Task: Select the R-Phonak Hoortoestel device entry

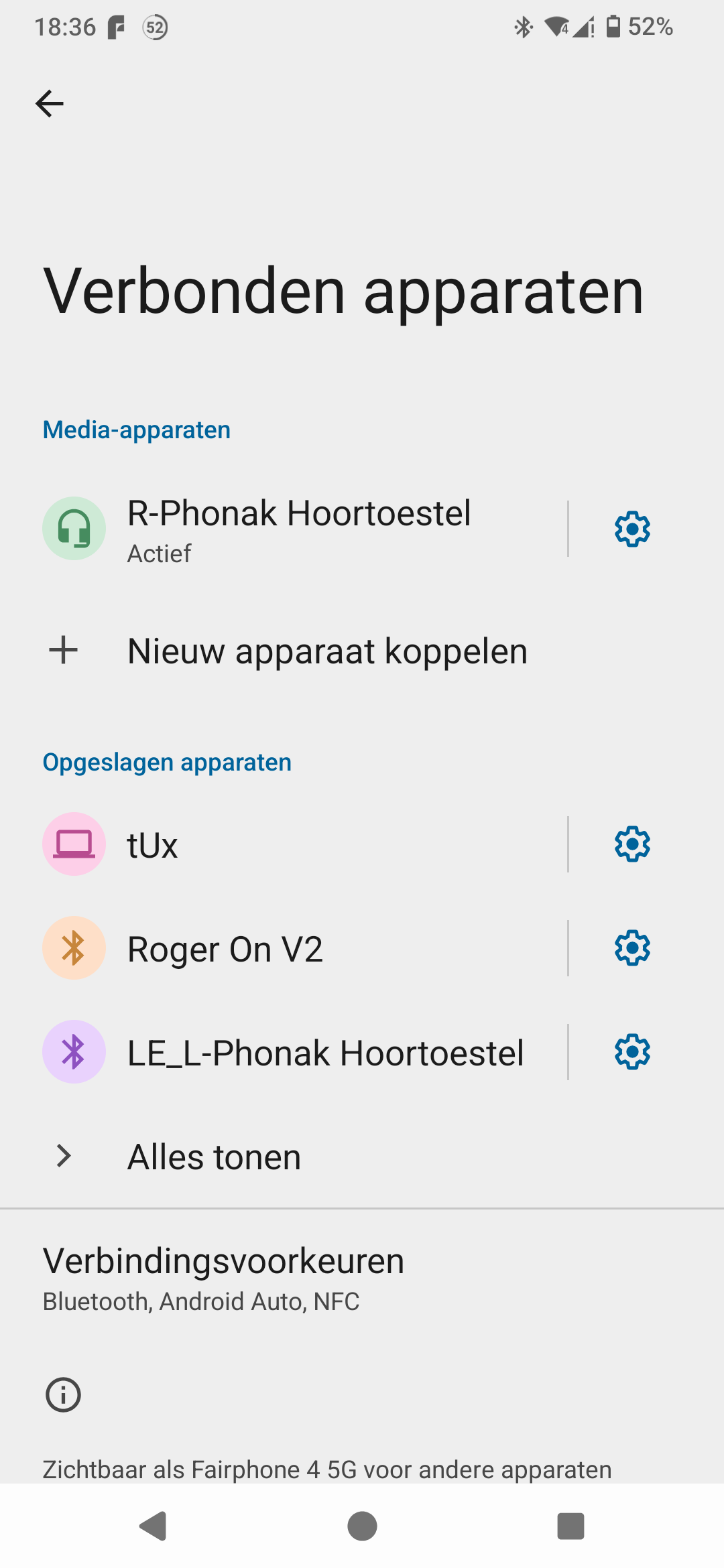Action: click(299, 529)
